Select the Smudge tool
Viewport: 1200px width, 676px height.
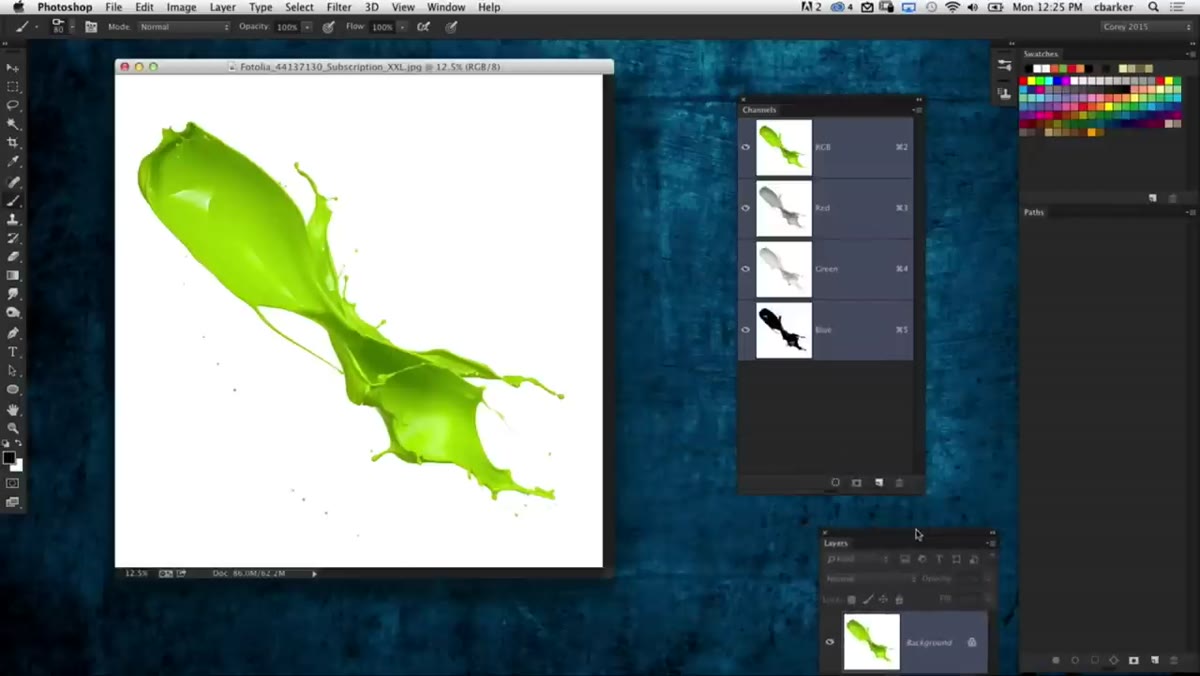pyautogui.click(x=13, y=294)
